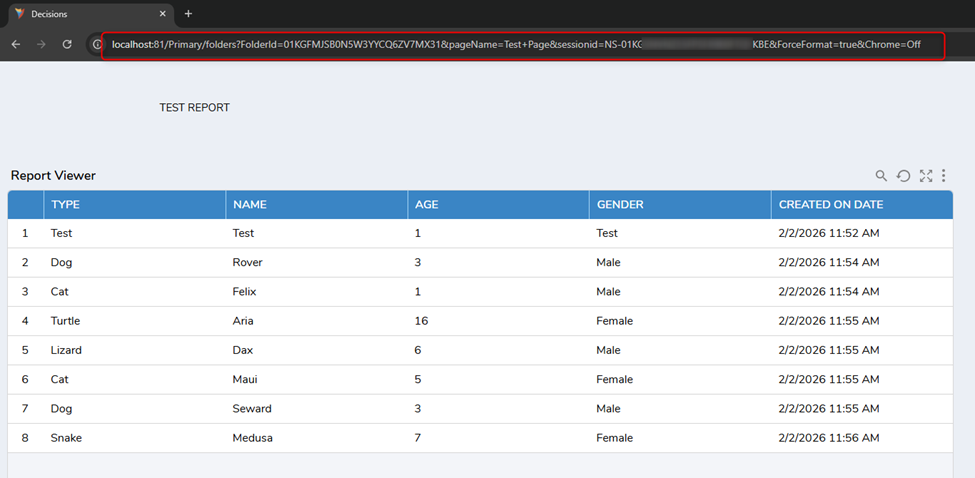The height and width of the screenshot is (478, 975).
Task: Open a new browser tab
Action: pyautogui.click(x=188, y=14)
